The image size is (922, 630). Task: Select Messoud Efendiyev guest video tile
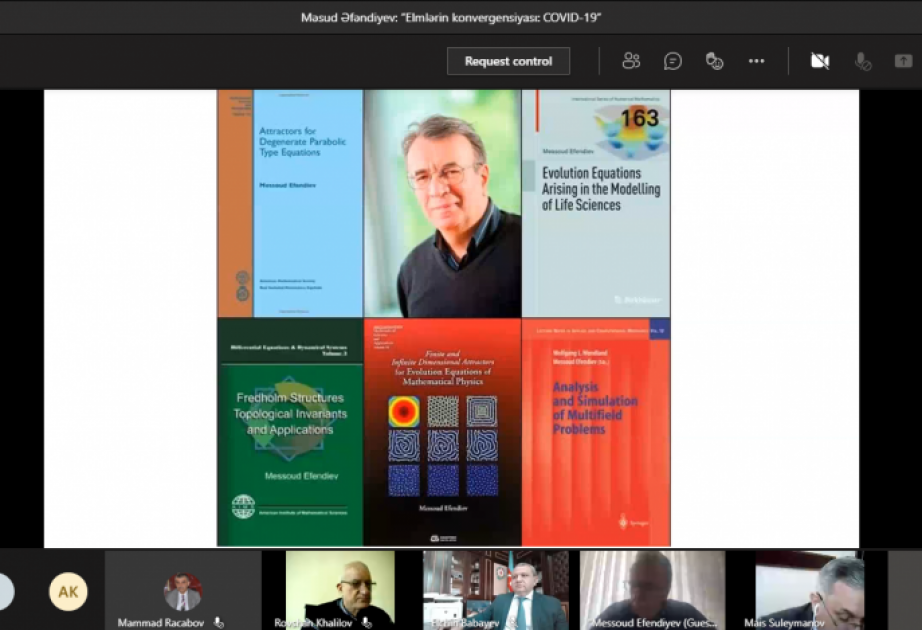pyautogui.click(x=652, y=590)
